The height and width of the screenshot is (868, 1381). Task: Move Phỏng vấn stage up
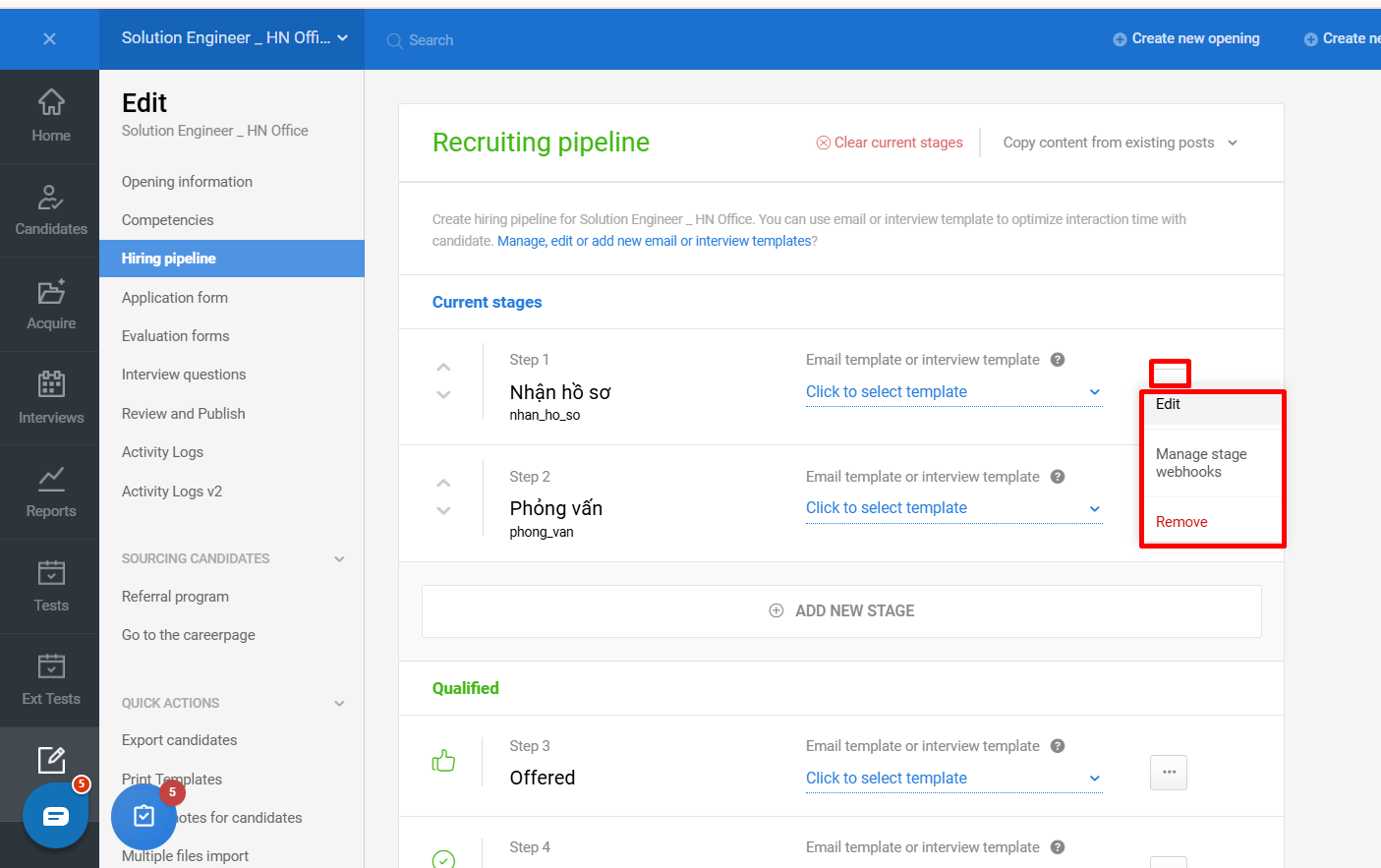pyautogui.click(x=443, y=483)
